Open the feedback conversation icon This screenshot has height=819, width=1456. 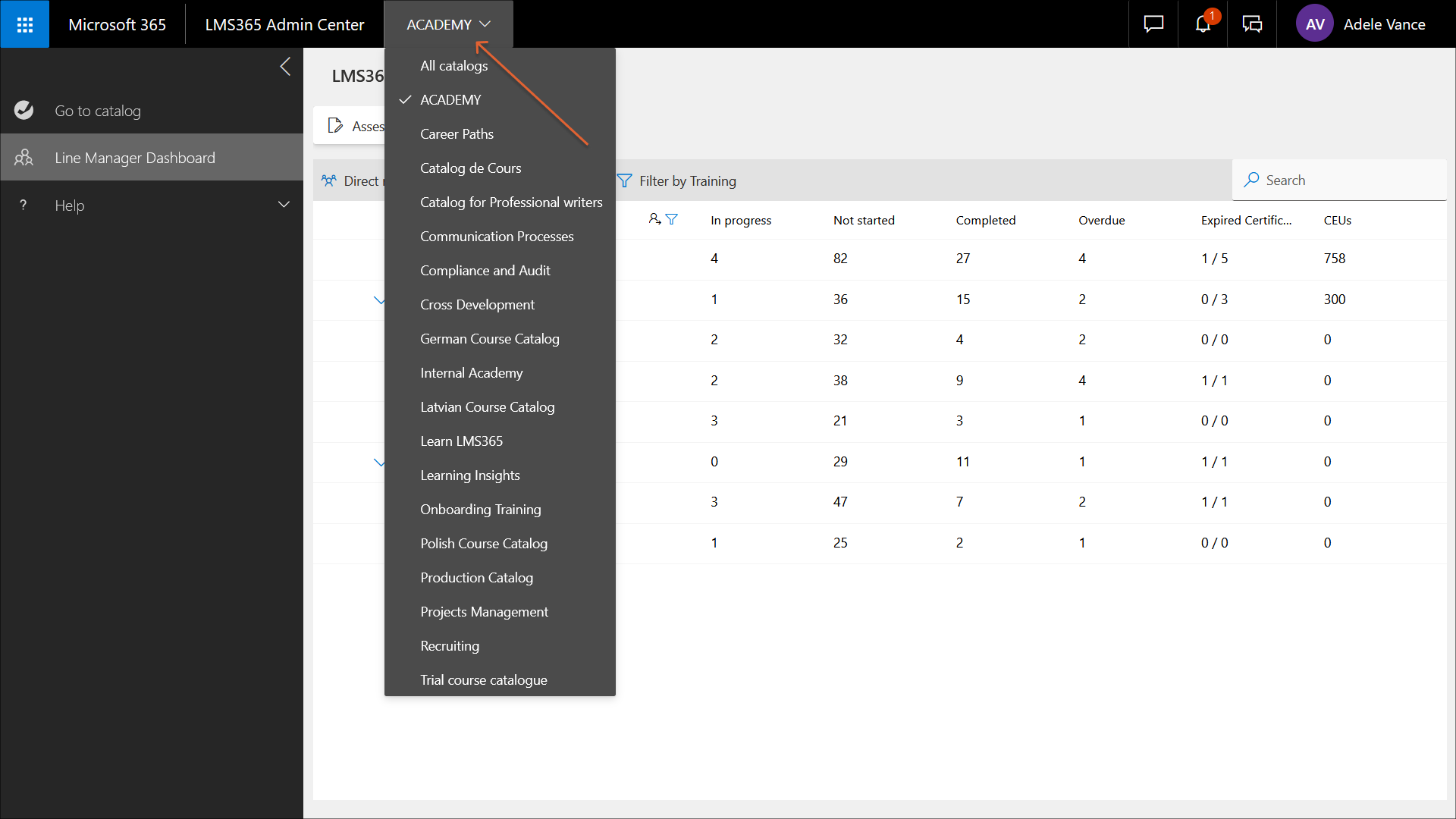coord(1252,24)
